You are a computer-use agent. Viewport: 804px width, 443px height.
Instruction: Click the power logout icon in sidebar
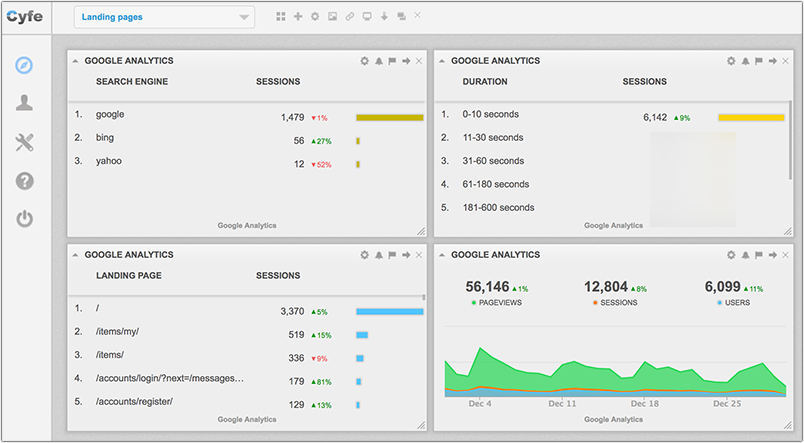[x=24, y=219]
